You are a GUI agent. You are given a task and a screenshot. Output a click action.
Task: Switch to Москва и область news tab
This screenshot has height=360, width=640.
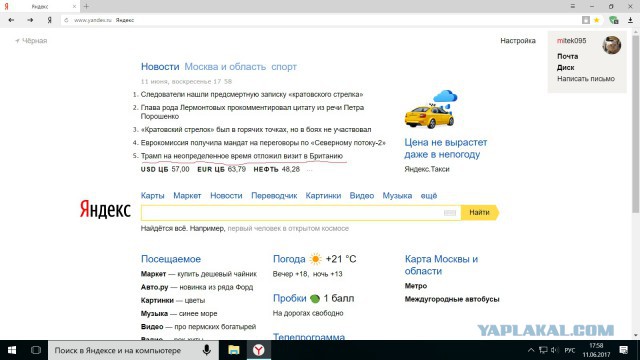(x=225, y=67)
